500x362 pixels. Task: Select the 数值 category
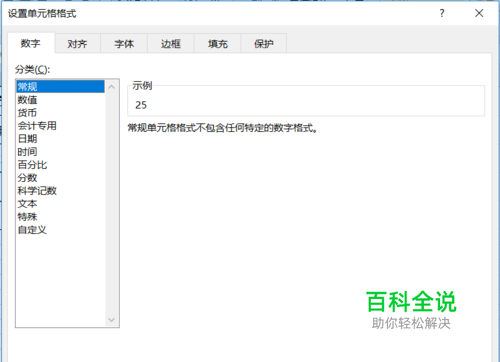[60, 100]
